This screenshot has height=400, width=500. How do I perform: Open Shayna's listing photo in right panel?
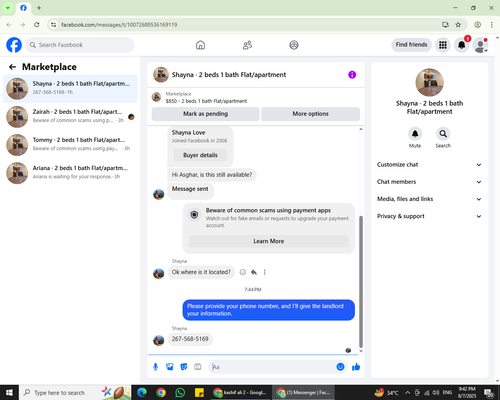tap(429, 82)
